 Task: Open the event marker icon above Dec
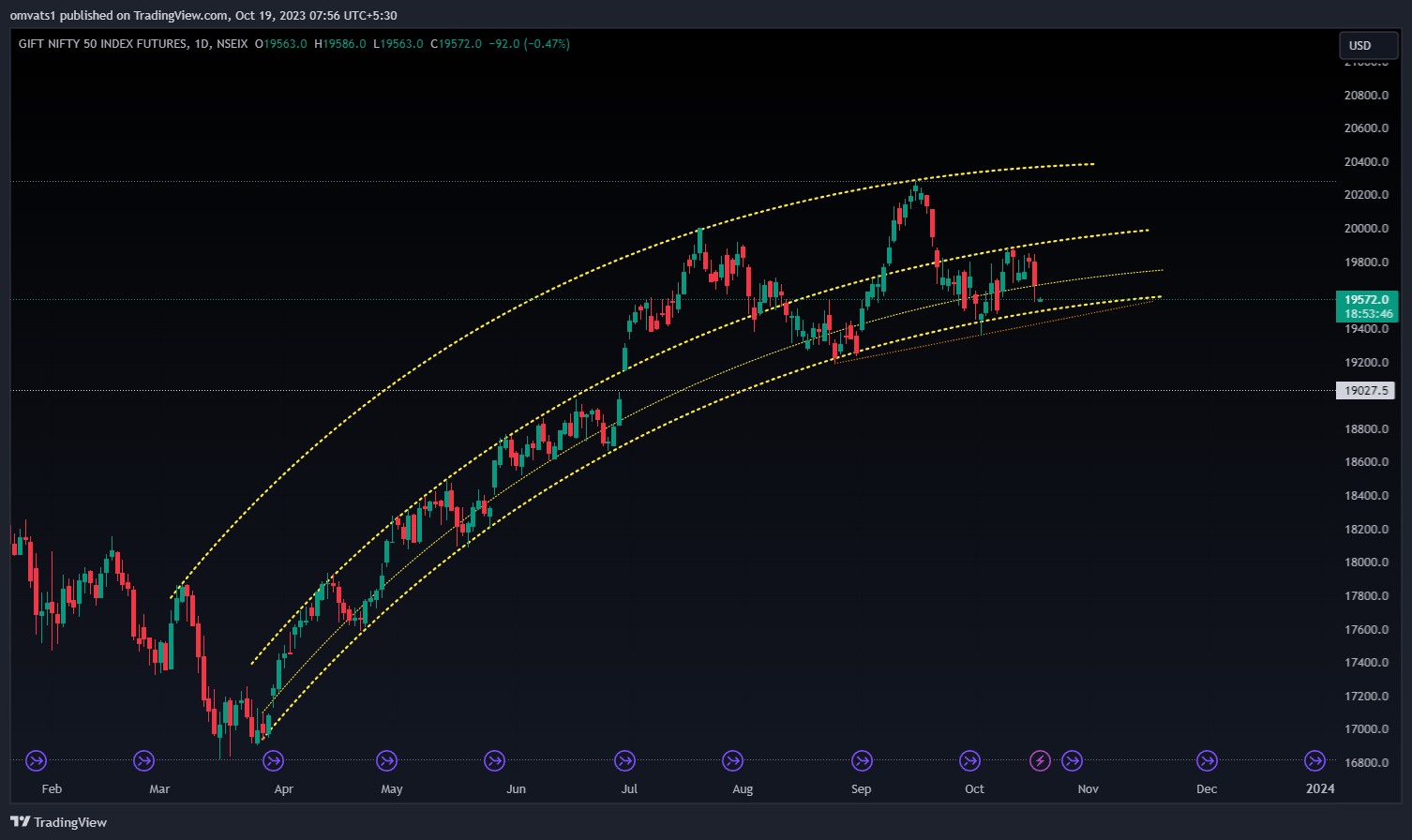point(1208,760)
